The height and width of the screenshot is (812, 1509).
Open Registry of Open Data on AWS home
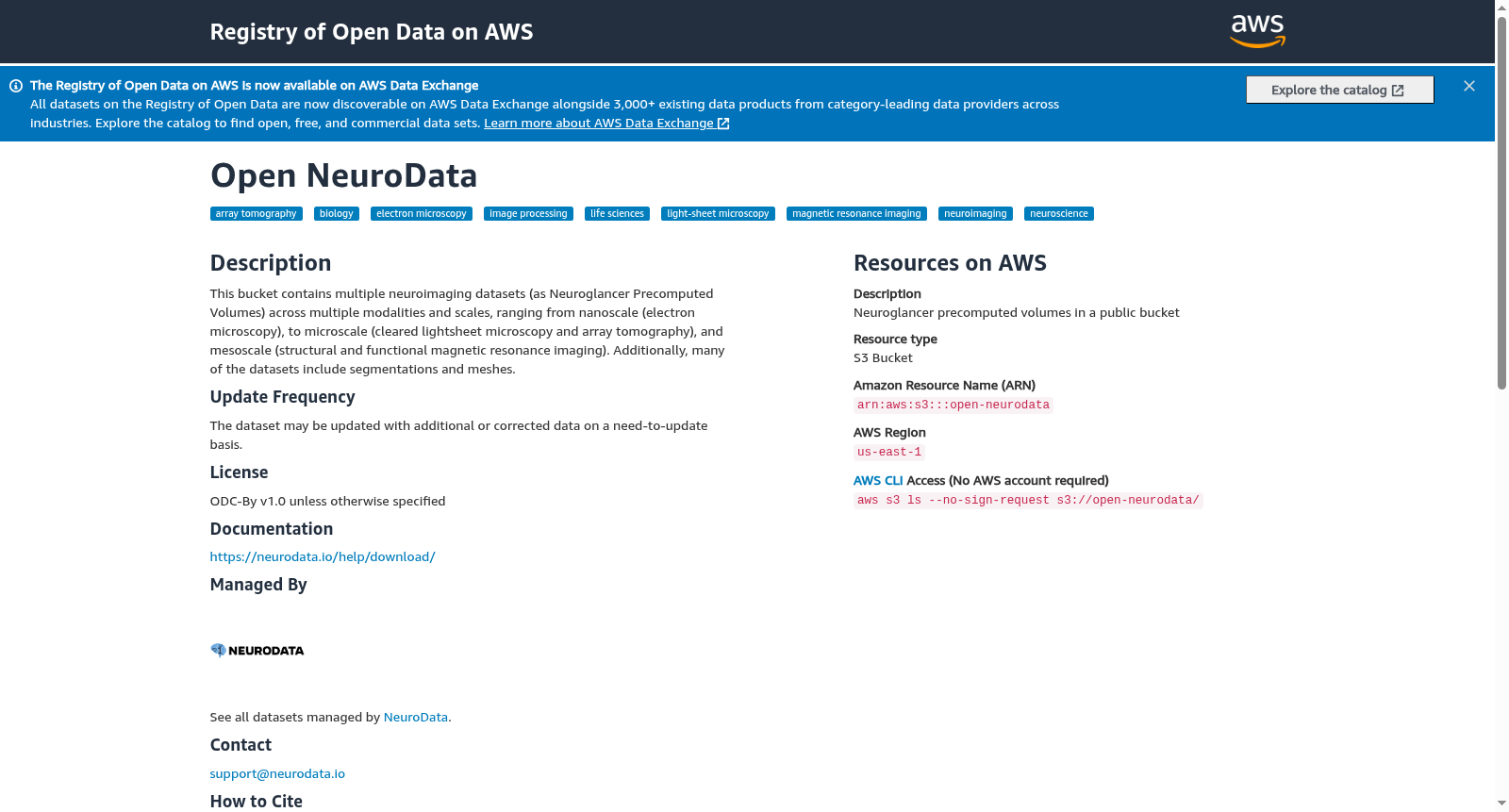[x=372, y=32]
